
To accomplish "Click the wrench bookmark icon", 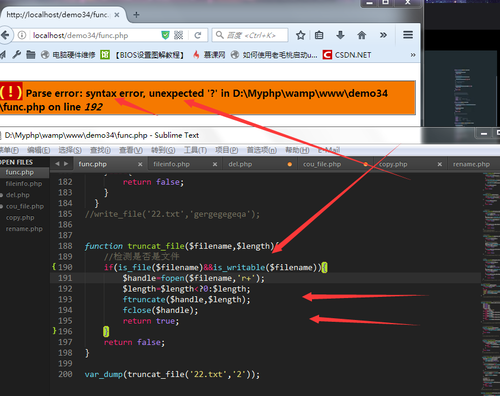I will tap(17, 54).
